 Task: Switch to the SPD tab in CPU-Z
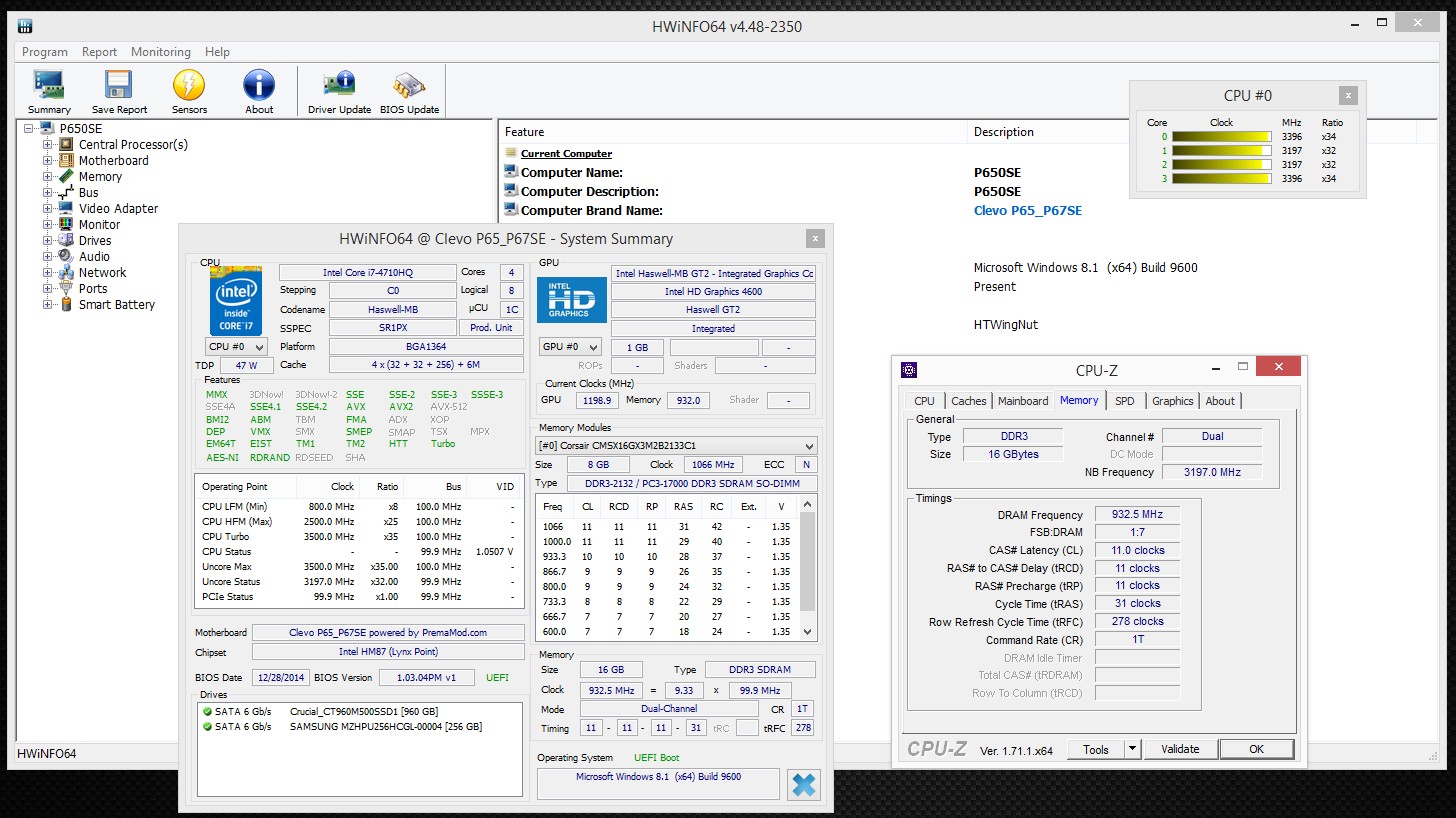[x=1125, y=401]
